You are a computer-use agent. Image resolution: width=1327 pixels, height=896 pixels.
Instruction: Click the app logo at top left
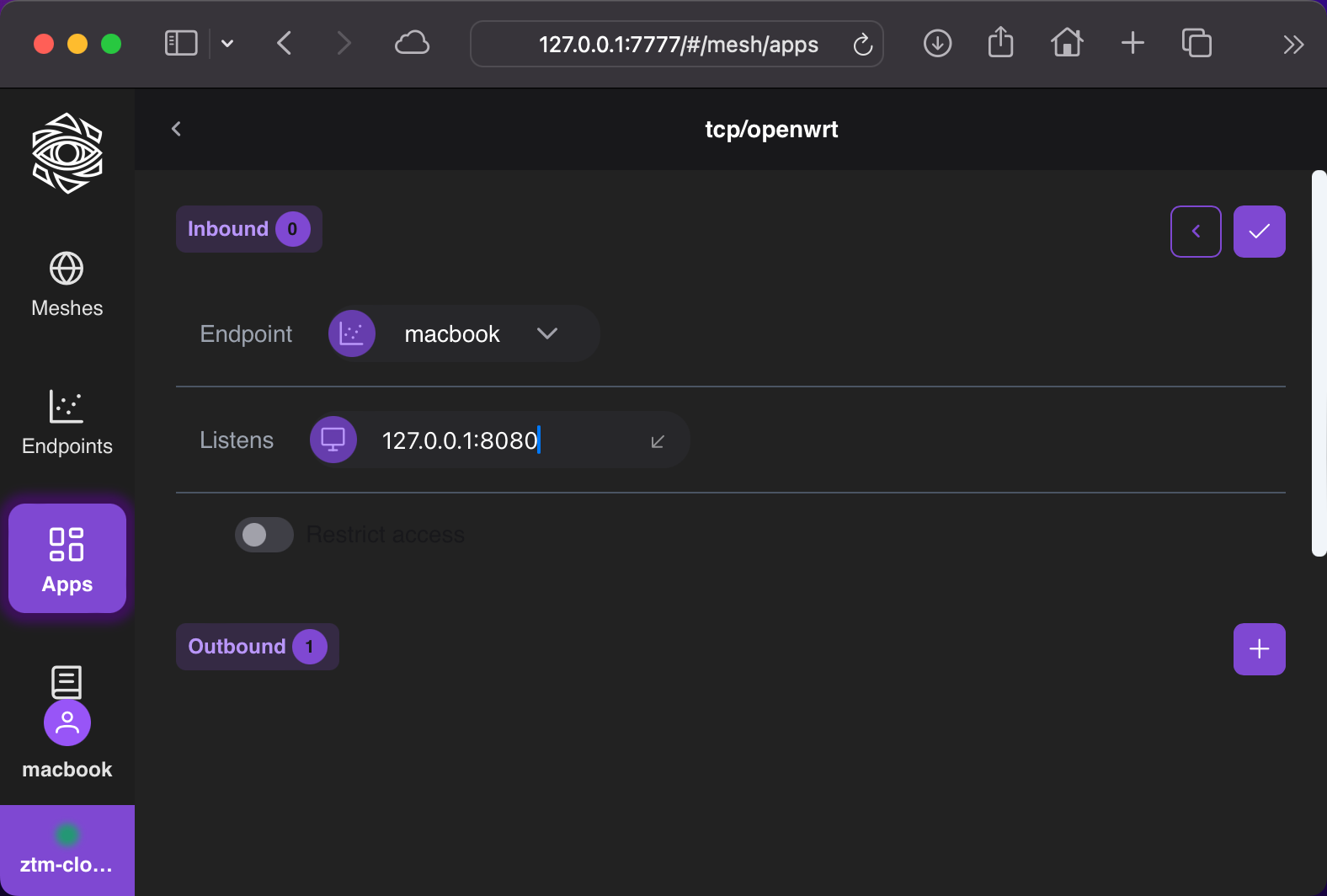tap(67, 153)
